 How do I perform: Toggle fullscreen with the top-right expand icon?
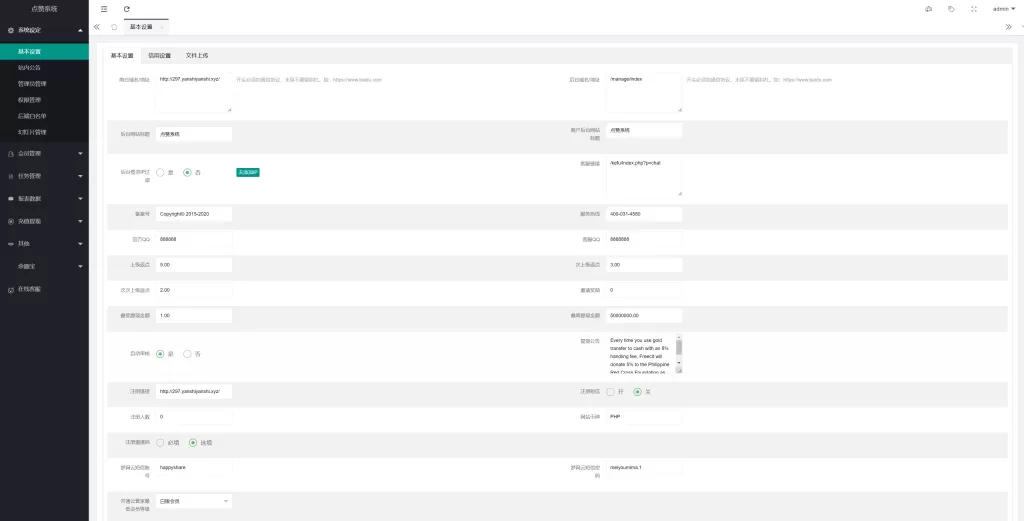pos(973,9)
